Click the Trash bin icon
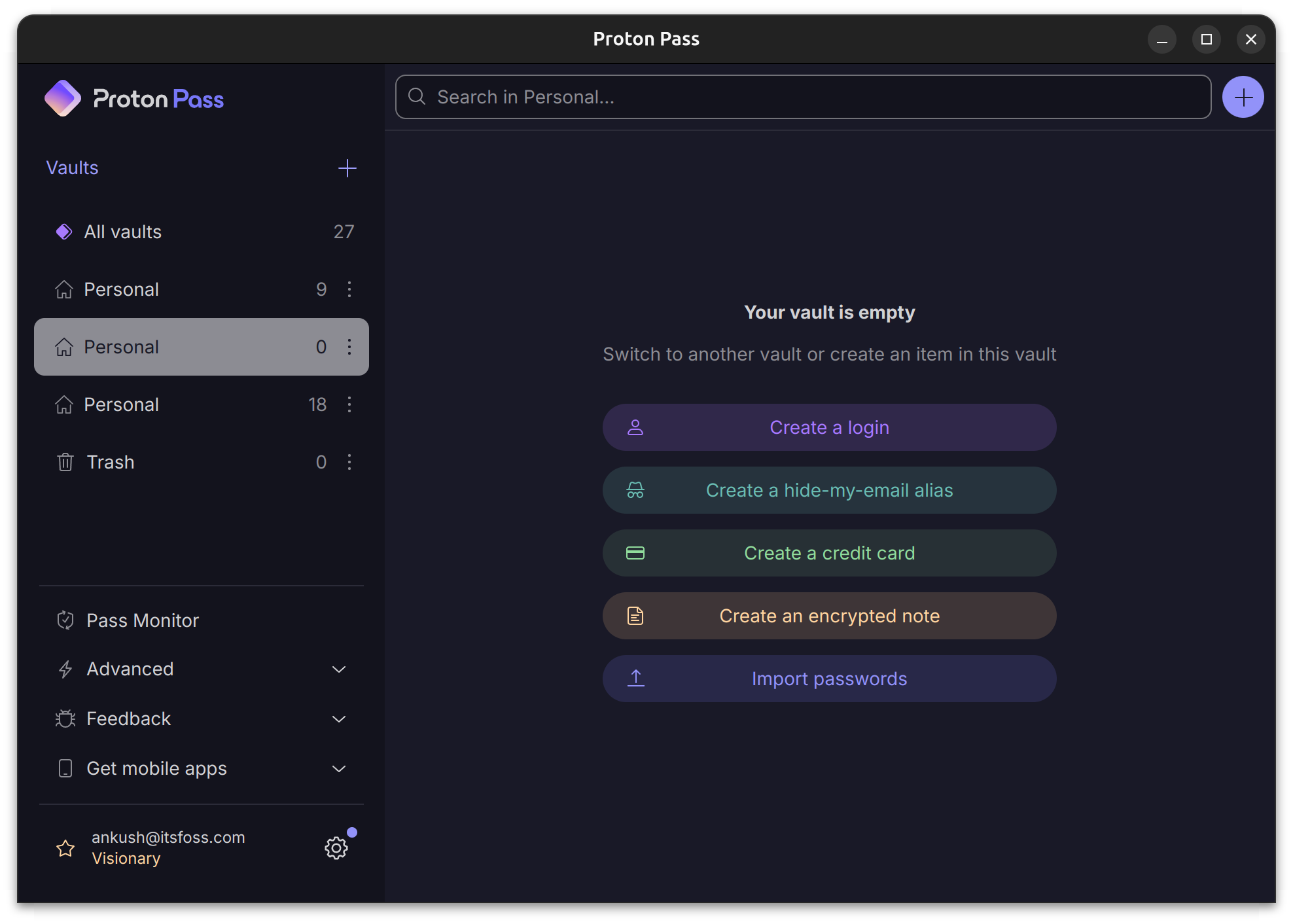The width and height of the screenshot is (1293, 924). coord(65,462)
